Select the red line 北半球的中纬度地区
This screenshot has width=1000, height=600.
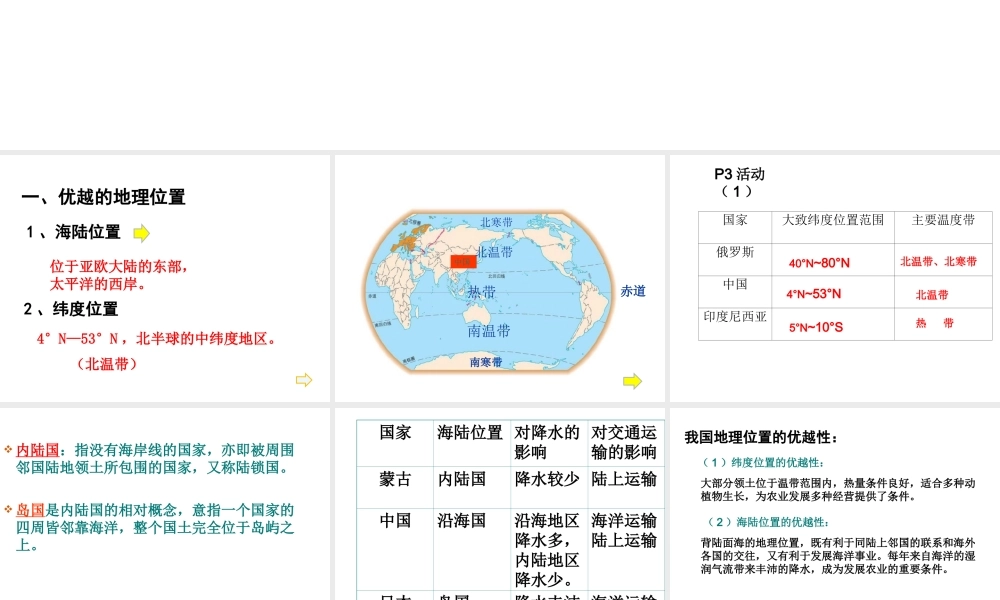tap(207, 339)
